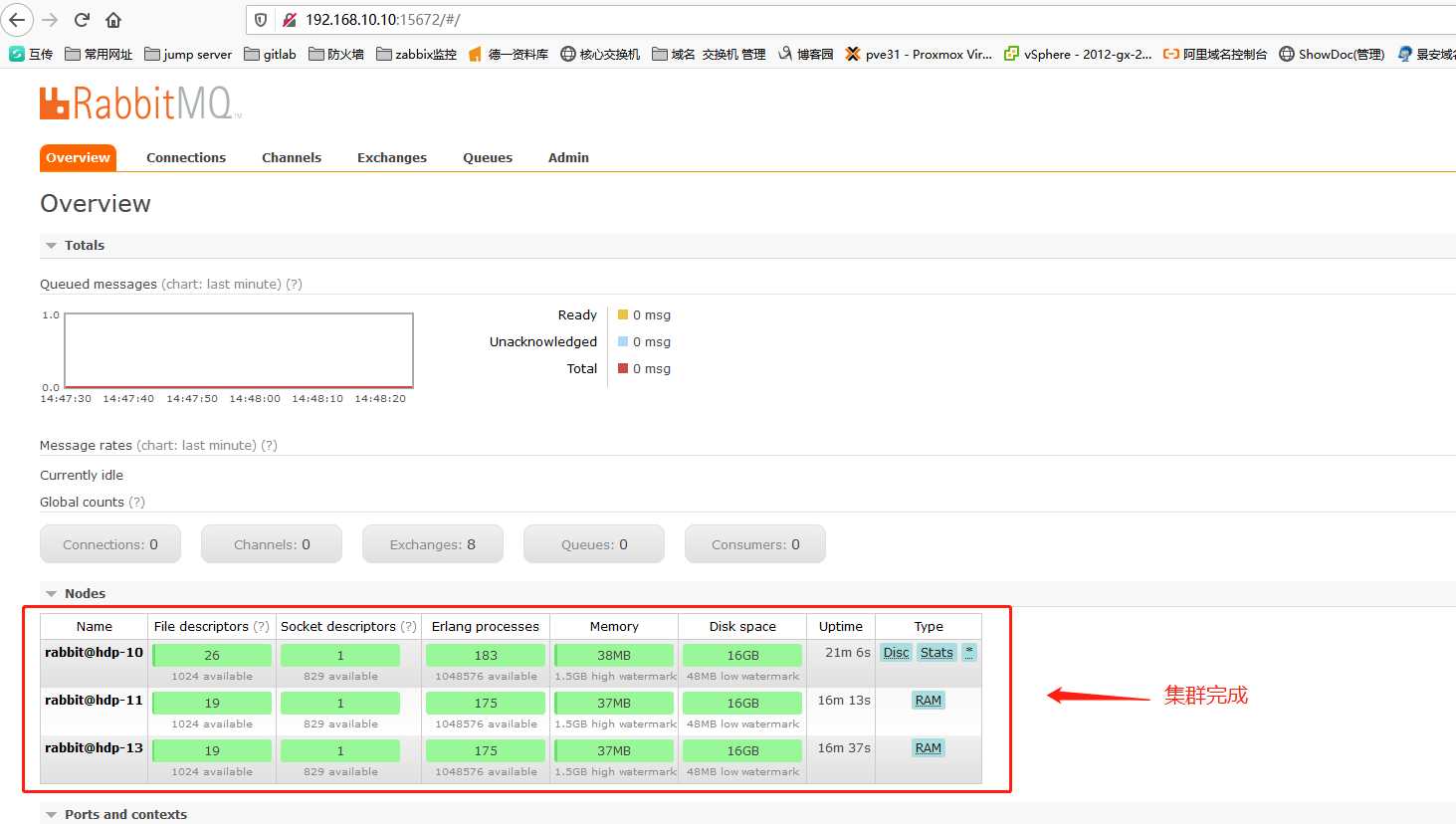Image resolution: width=1456 pixels, height=824 pixels.
Task: Click the RAM tag for rabbit@hdp-11
Action: [x=929, y=701]
